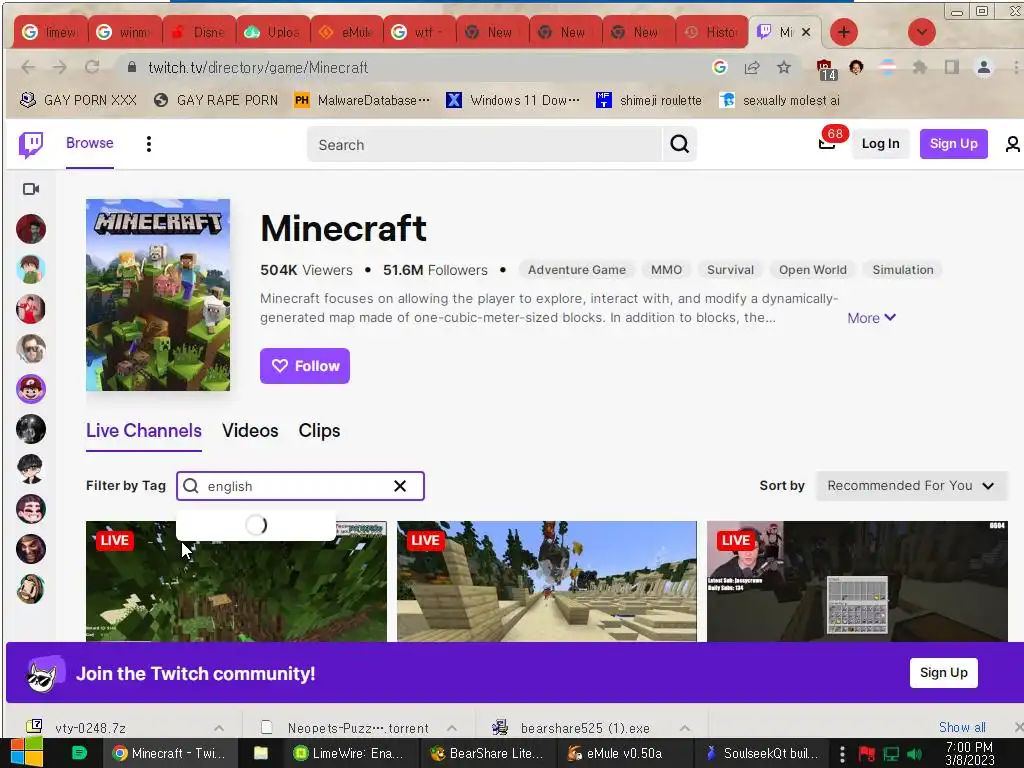The width and height of the screenshot is (1024, 768).
Task: Expand options for Neopets torrent download
Action: point(452,728)
